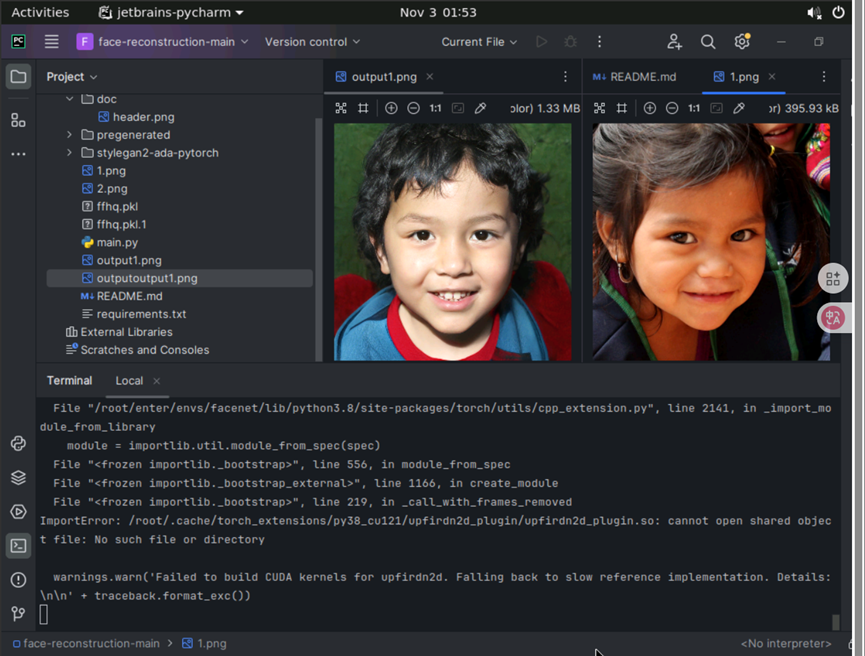Screen dimensions: 865x656
Task: Select the Local terminal tab
Action: tap(129, 381)
